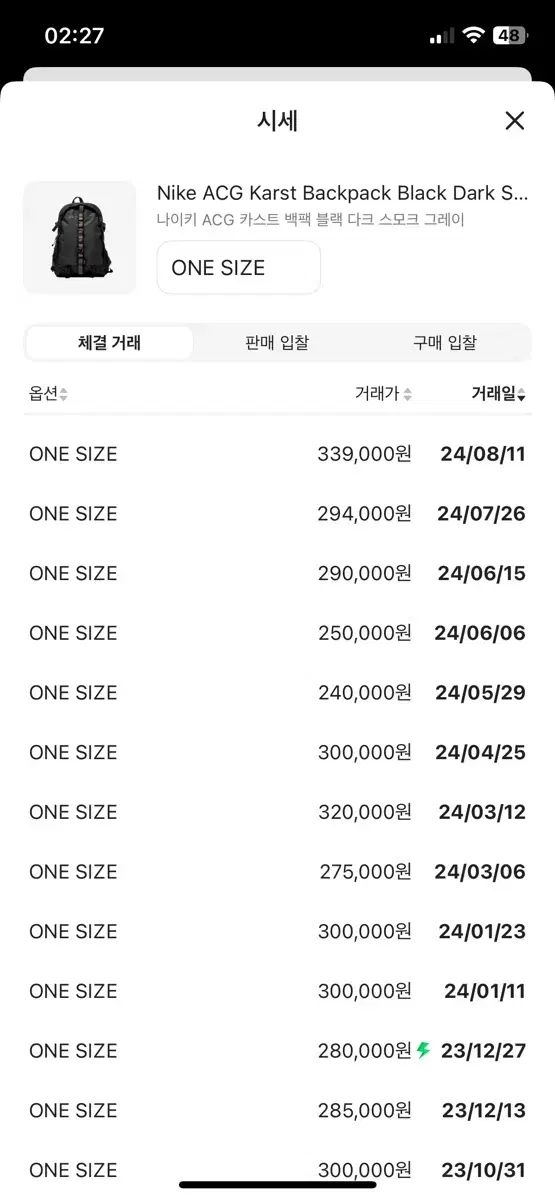Select the 24/08/11 339,000원 transaction row
The height and width of the screenshot is (1200, 555).
tap(277, 454)
